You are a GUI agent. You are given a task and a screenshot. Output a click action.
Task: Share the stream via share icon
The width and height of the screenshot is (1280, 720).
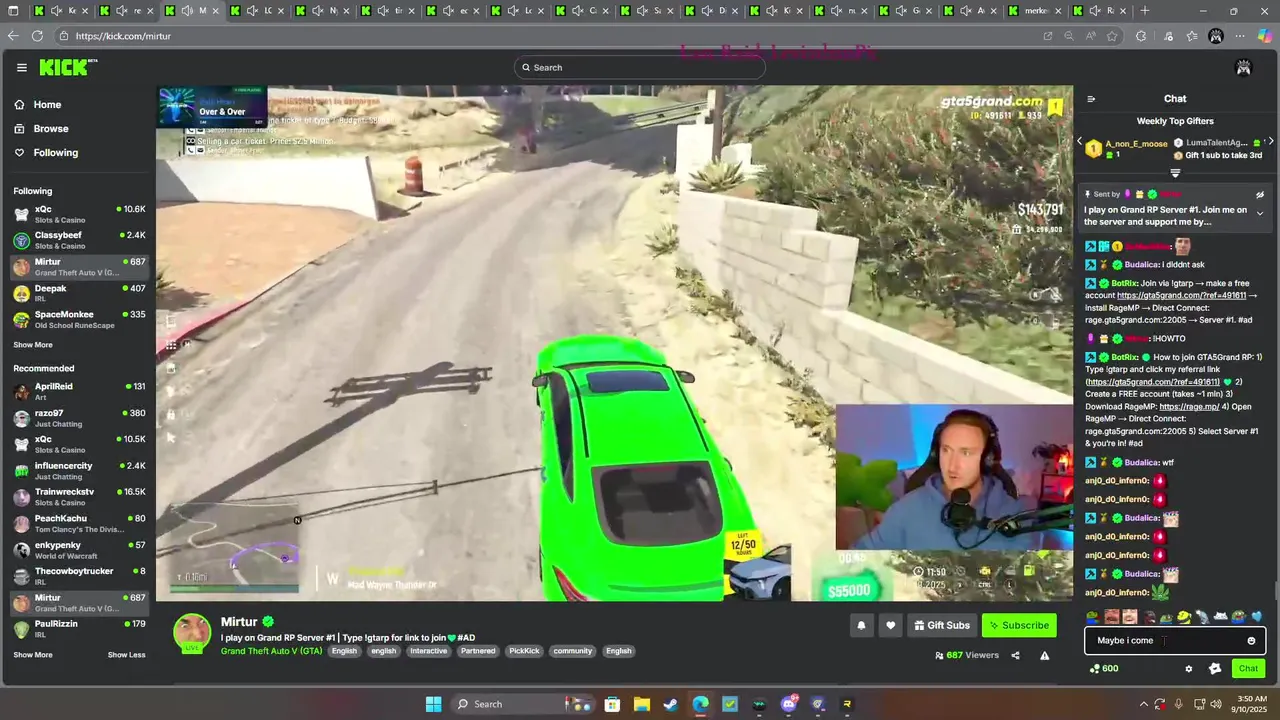pos(1015,656)
